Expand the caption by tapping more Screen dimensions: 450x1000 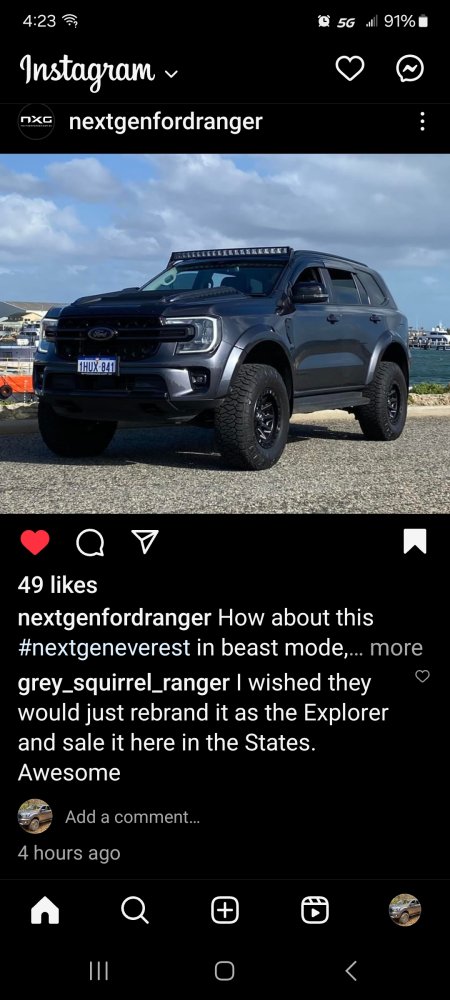click(396, 648)
